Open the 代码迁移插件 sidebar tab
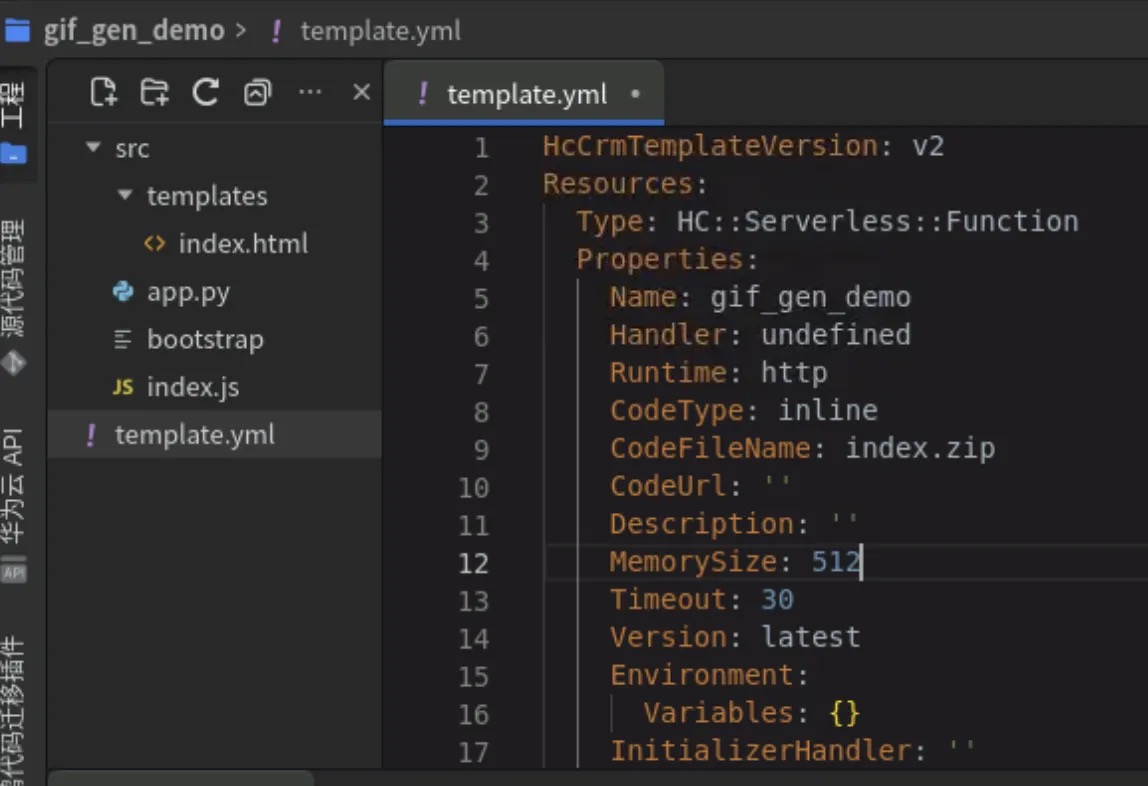 click(15, 712)
